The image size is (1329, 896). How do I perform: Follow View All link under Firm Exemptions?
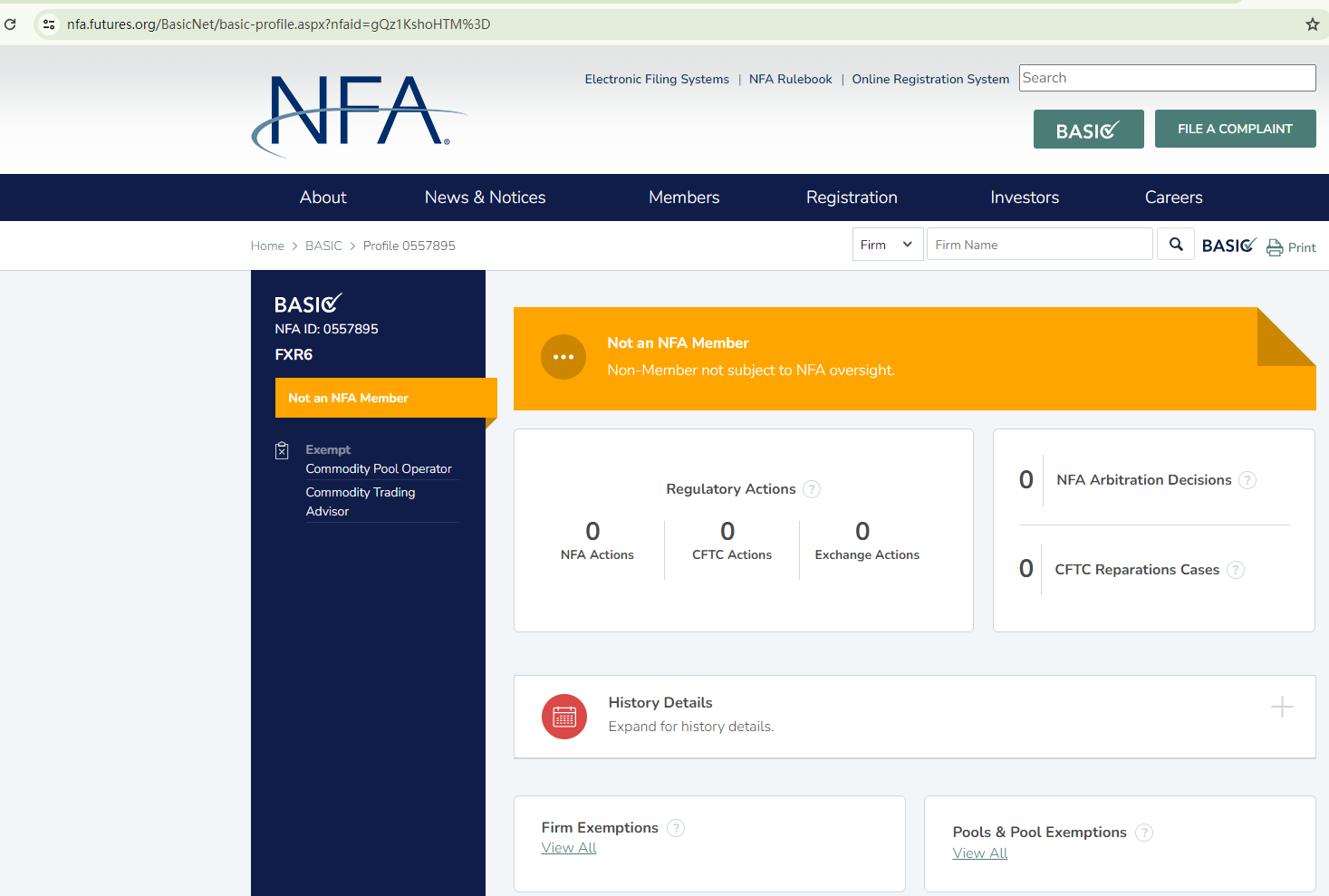click(569, 848)
